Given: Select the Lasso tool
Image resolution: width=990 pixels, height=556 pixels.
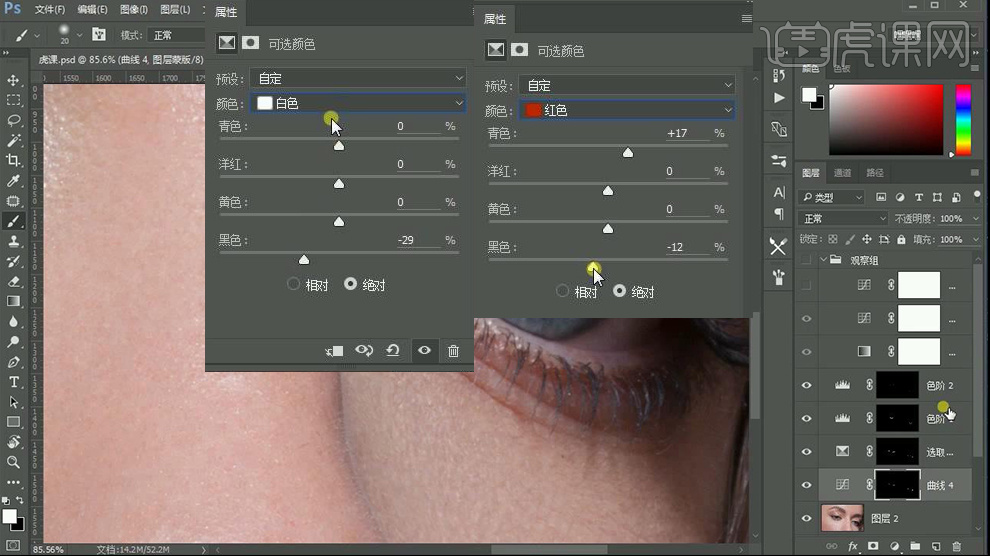Looking at the screenshot, I should tap(13, 121).
